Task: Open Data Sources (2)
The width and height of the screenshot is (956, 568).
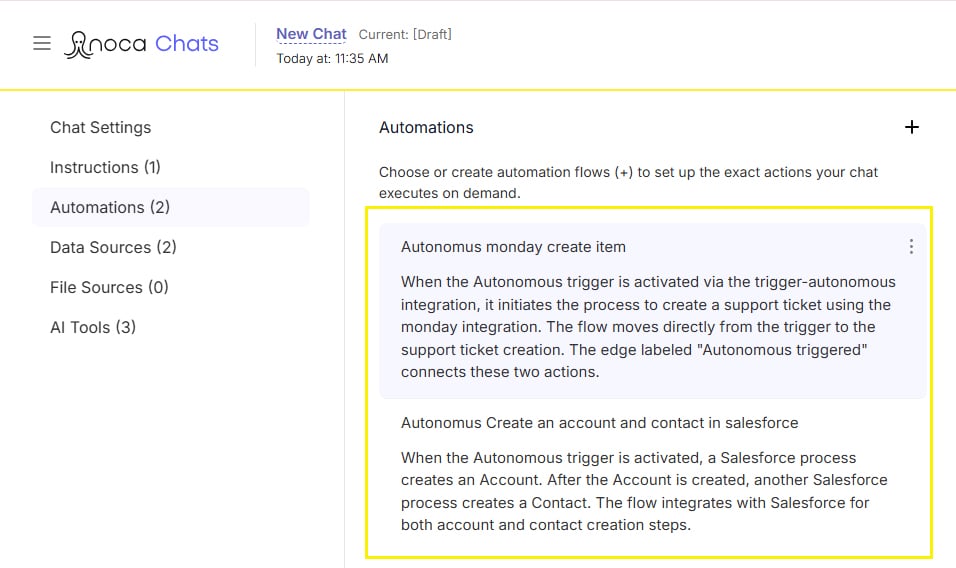Action: pyautogui.click(x=113, y=247)
